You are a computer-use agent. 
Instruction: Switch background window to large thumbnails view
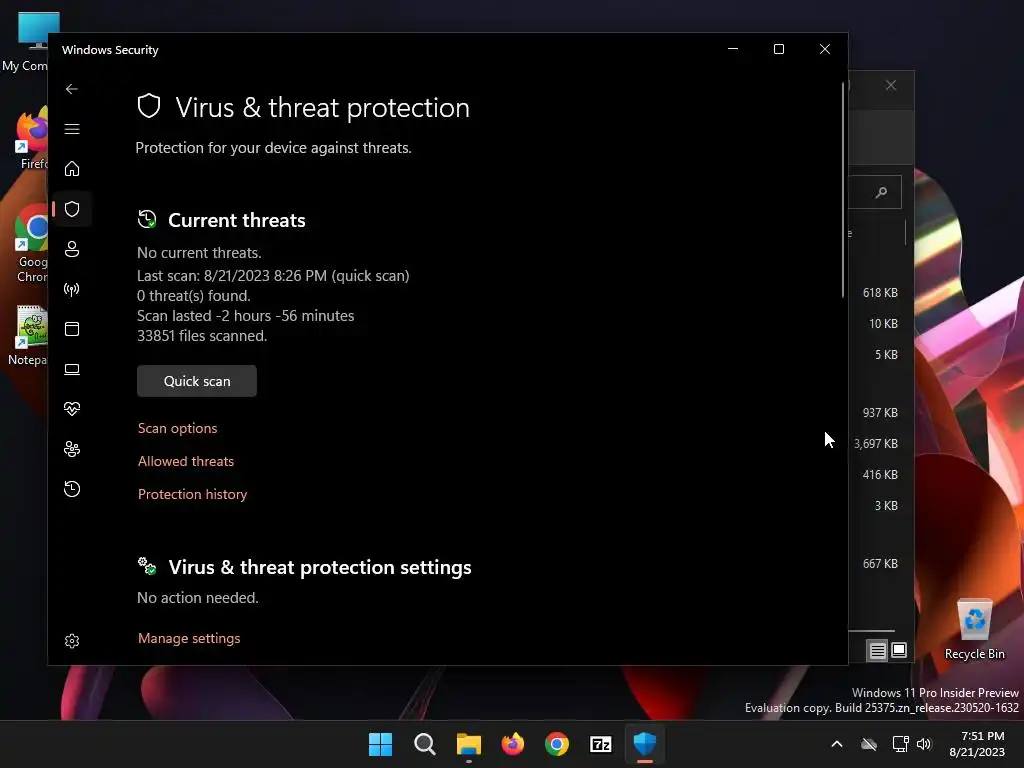(x=899, y=650)
